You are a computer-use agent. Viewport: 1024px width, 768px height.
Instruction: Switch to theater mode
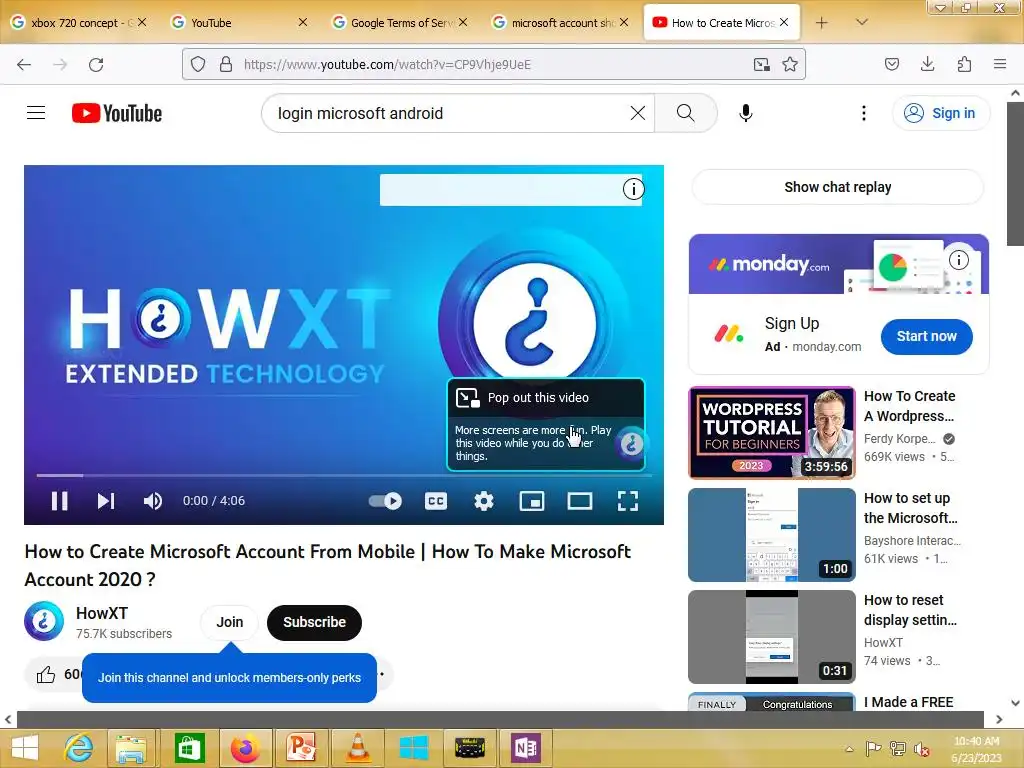[579, 501]
